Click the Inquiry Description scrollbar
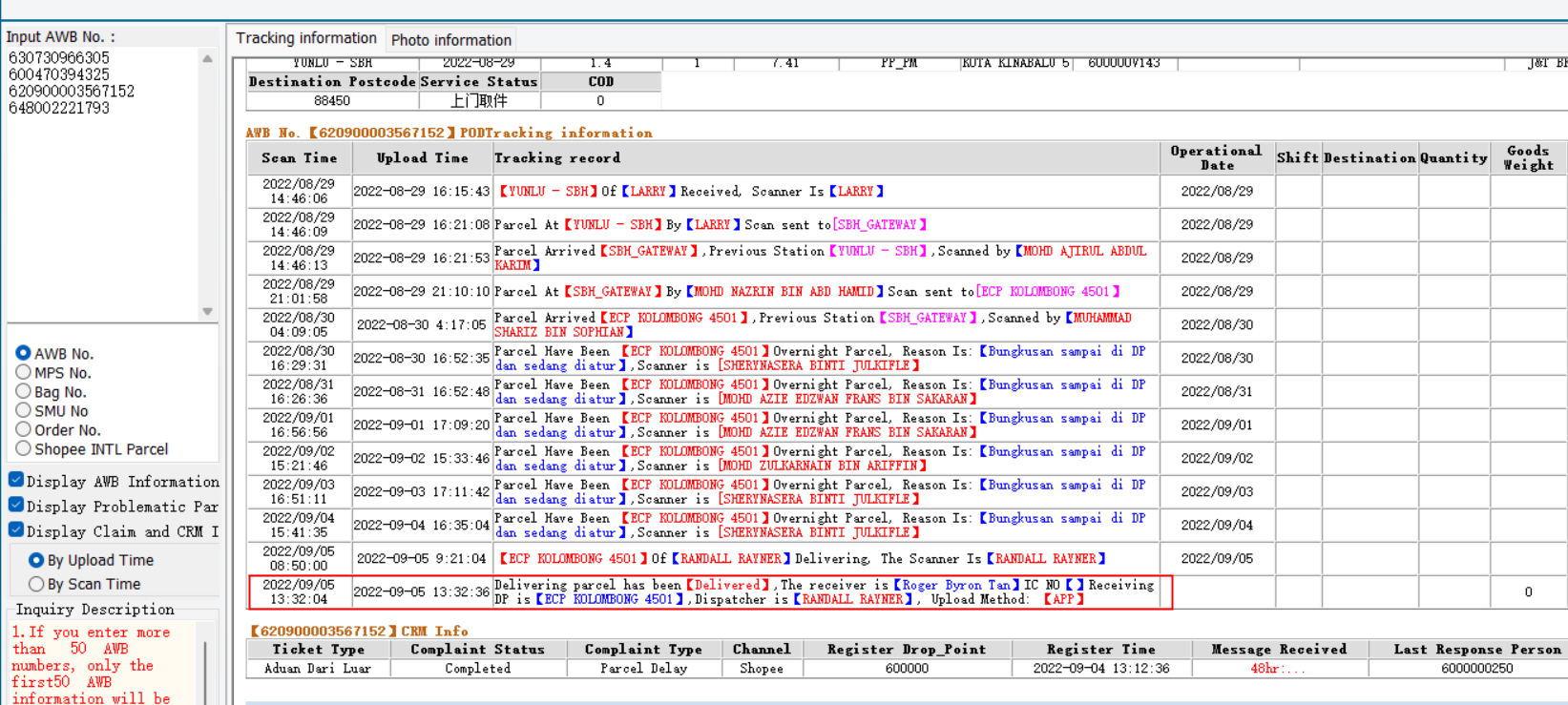The image size is (1568, 705). point(205,668)
